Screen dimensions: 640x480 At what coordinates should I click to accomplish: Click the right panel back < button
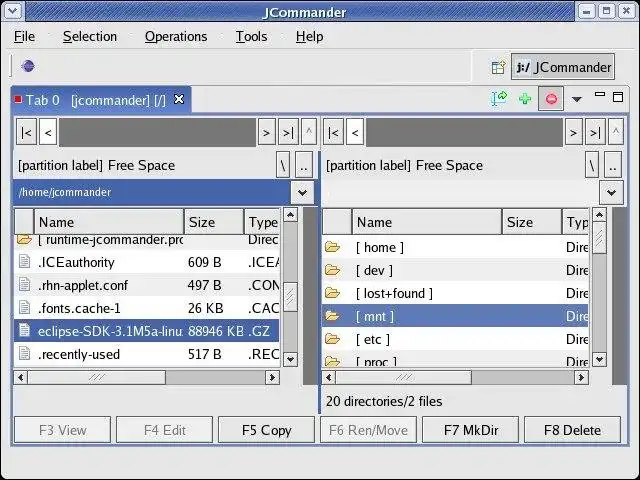(x=355, y=132)
